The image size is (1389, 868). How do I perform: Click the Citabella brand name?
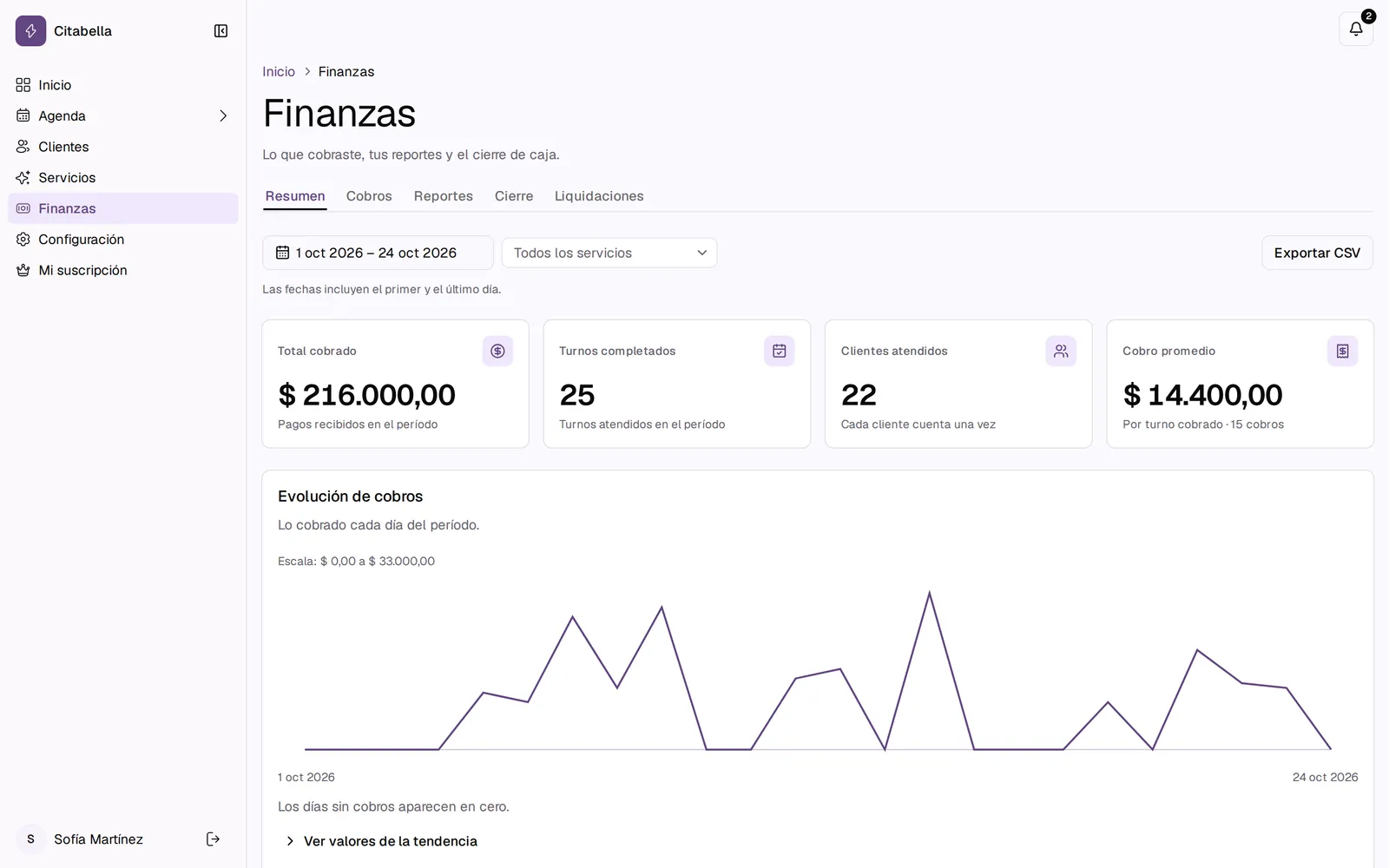[82, 31]
